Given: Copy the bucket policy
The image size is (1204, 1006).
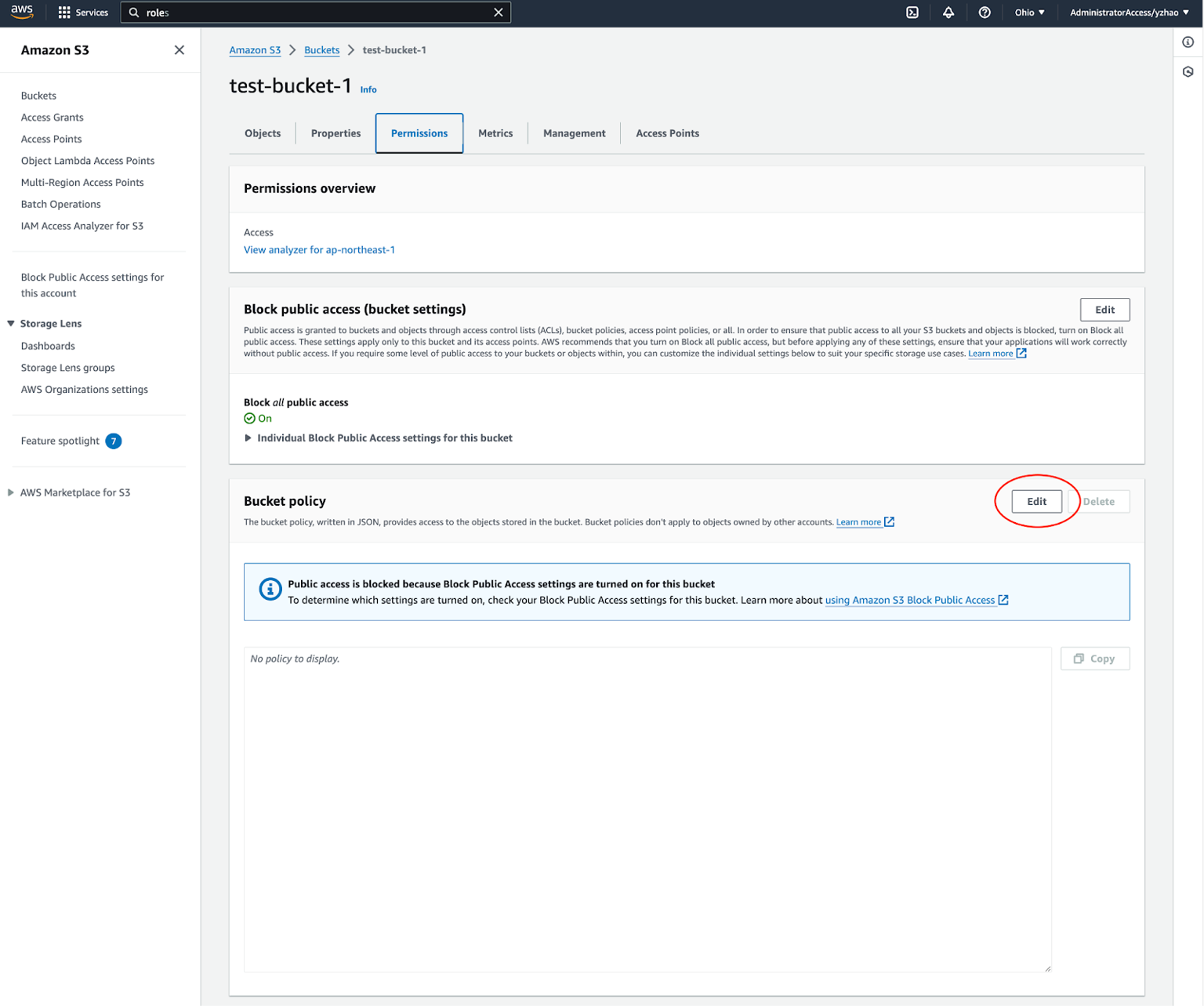Looking at the screenshot, I should click(1094, 659).
